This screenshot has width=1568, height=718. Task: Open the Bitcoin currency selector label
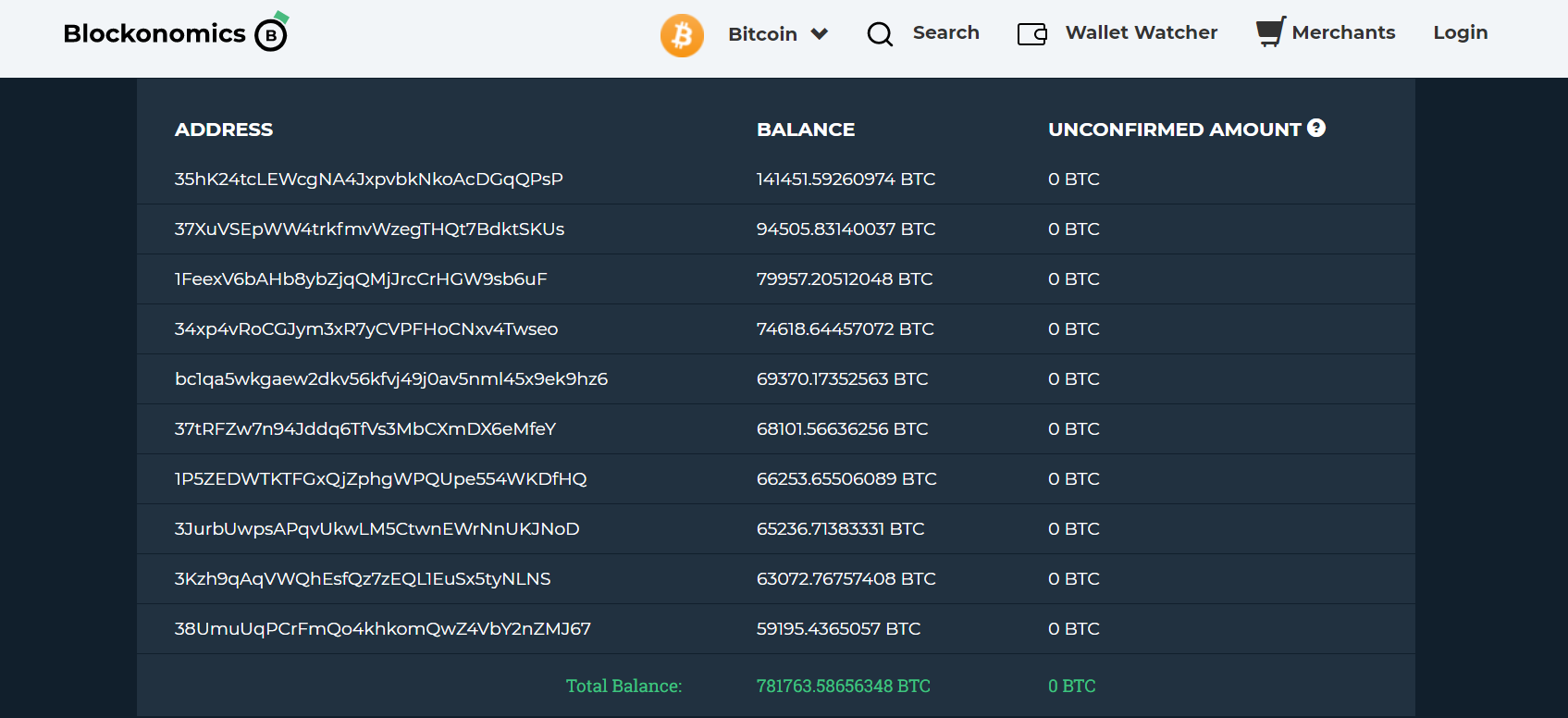point(762,34)
